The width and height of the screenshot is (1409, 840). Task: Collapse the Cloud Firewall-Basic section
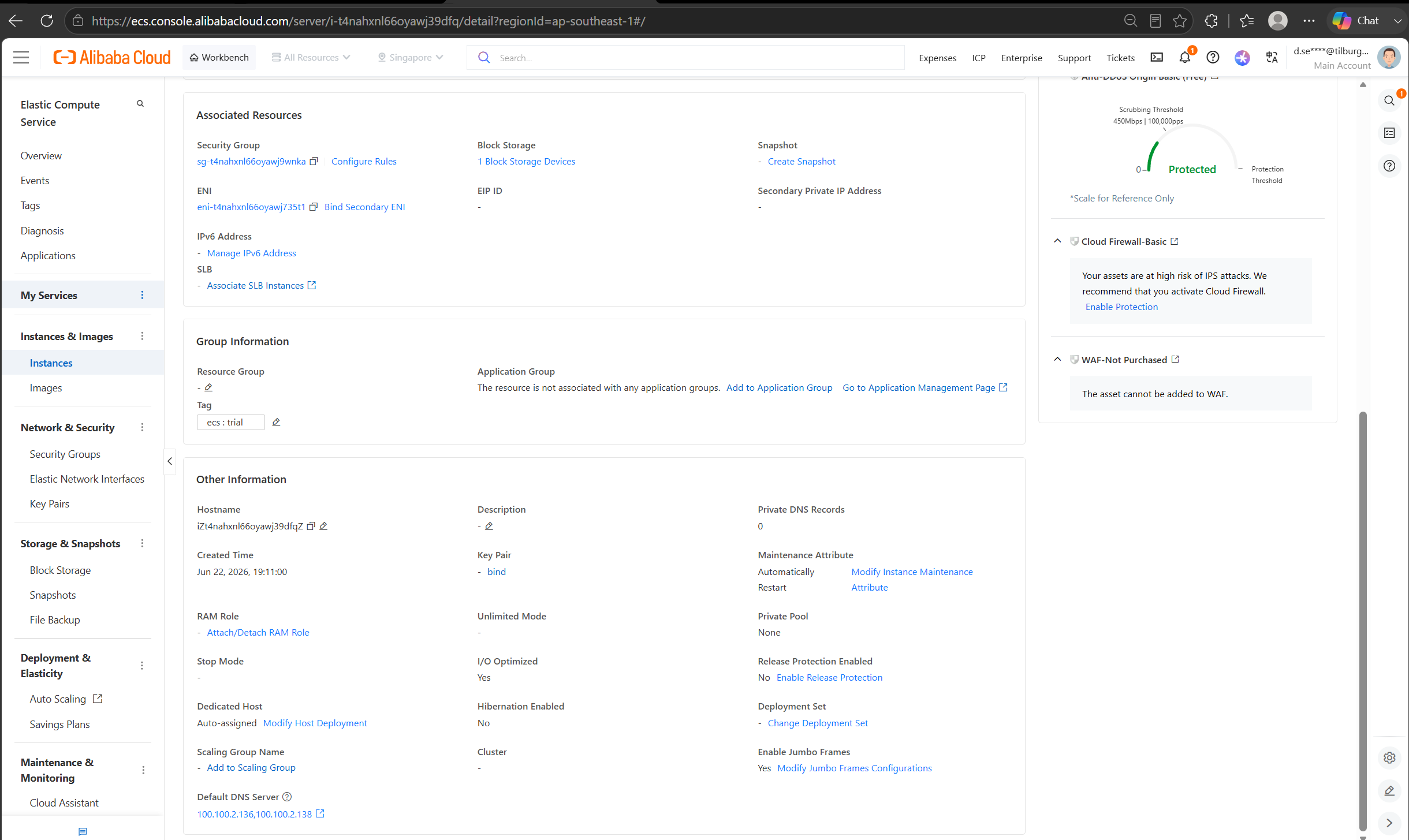click(1057, 241)
